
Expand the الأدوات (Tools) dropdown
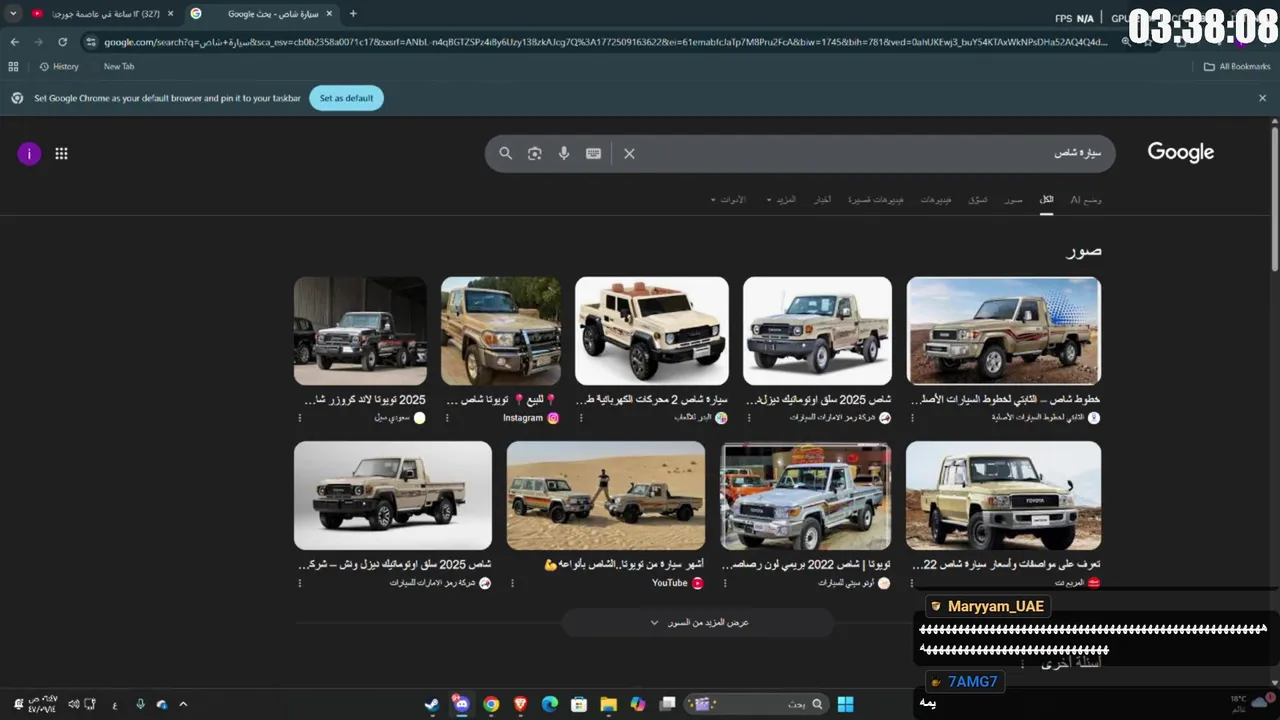pyautogui.click(x=728, y=200)
